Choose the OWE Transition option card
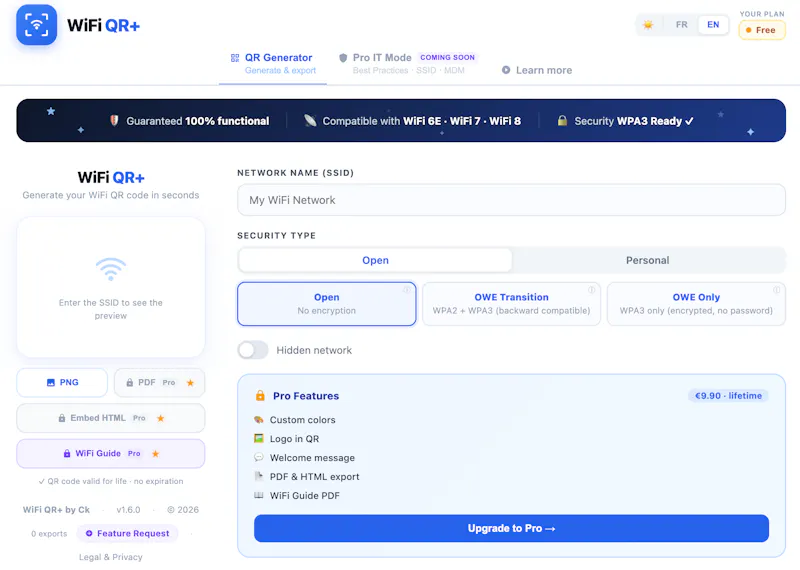This screenshot has width=800, height=570. (x=511, y=304)
